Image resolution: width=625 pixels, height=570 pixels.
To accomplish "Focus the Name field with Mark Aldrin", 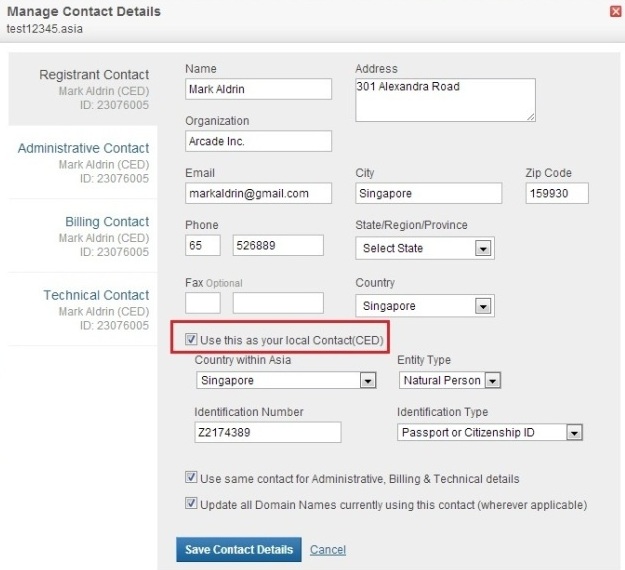I will coord(258,89).
